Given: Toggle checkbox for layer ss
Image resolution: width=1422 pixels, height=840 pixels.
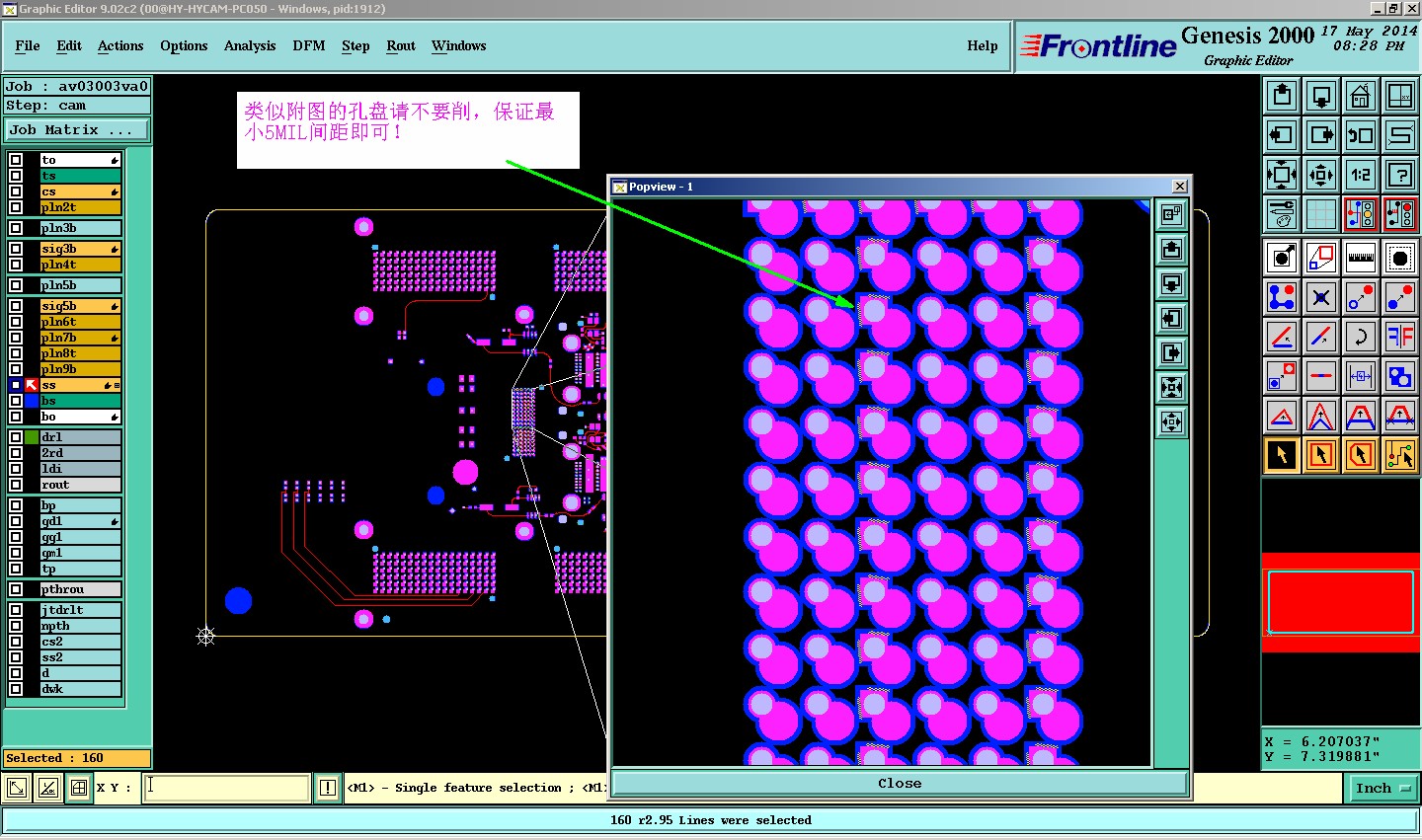Looking at the screenshot, I should [x=16, y=385].
